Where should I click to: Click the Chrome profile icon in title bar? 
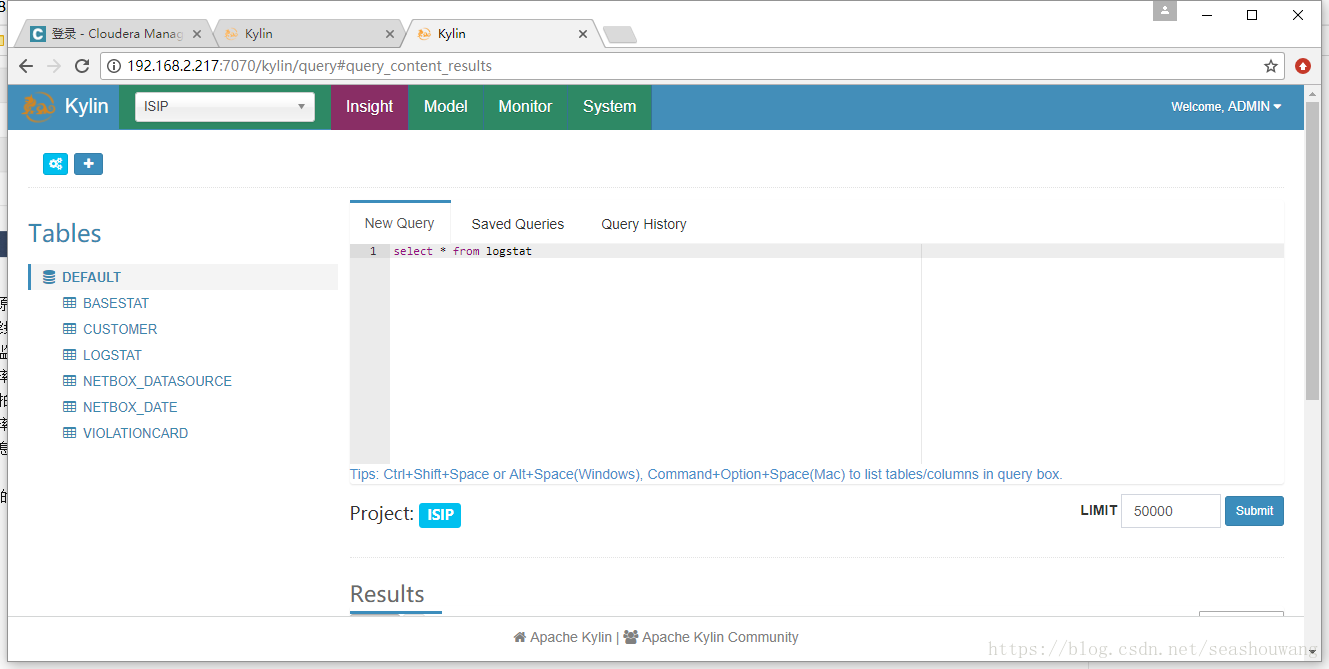click(x=1165, y=11)
